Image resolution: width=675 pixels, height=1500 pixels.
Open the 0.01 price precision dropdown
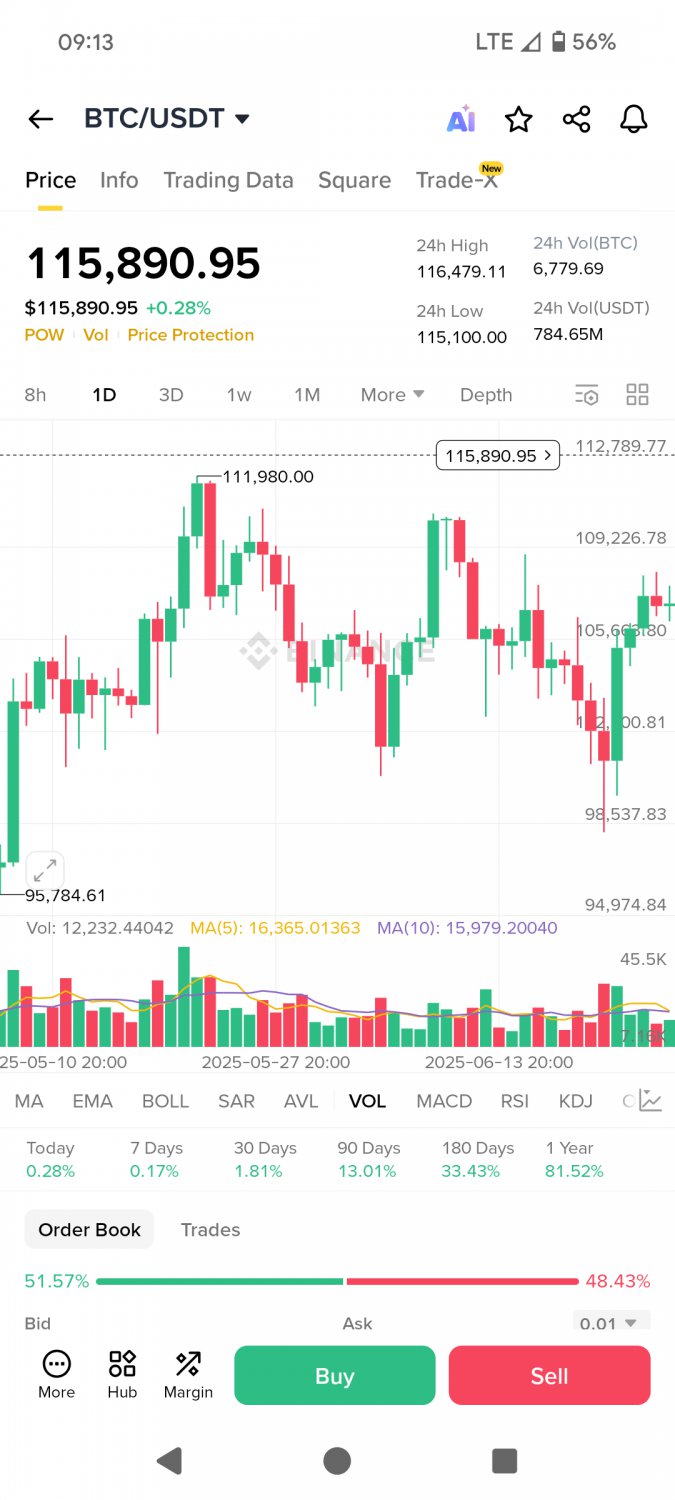(611, 1322)
